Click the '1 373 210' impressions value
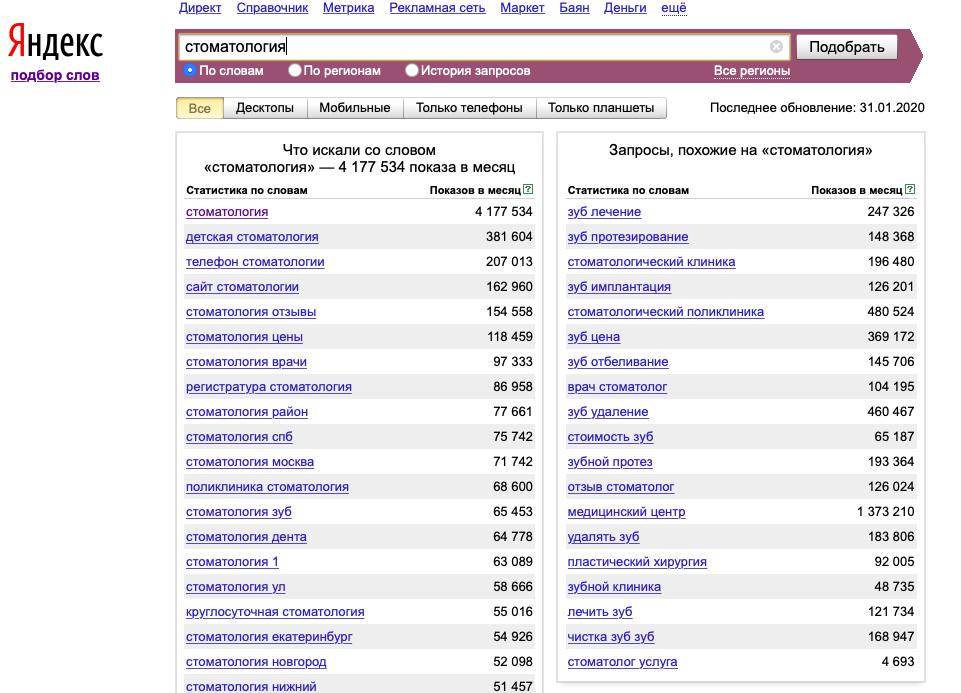Image resolution: width=961 pixels, height=693 pixels. tap(885, 512)
